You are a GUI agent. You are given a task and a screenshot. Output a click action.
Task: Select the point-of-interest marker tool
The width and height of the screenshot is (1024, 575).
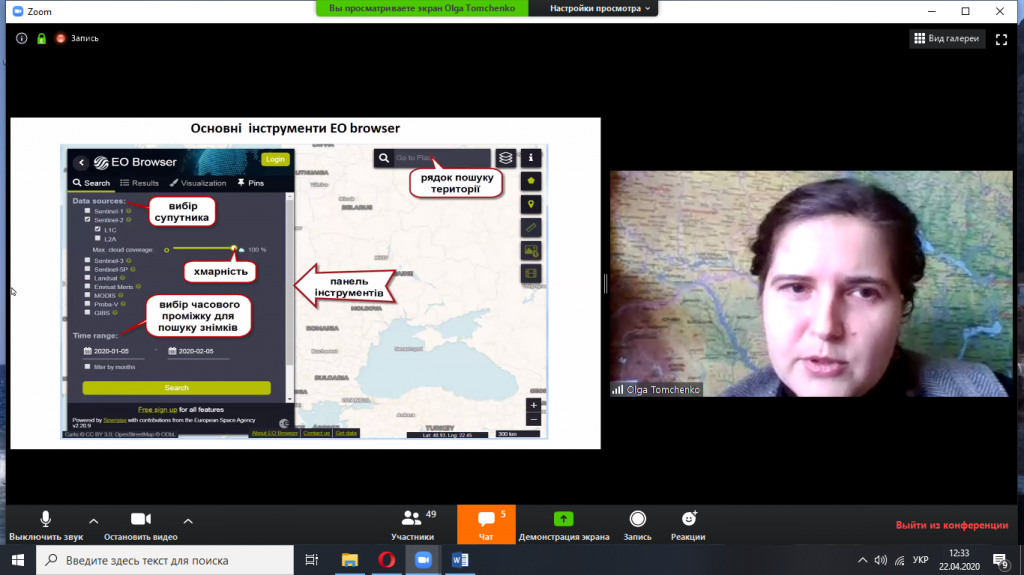coord(531,205)
